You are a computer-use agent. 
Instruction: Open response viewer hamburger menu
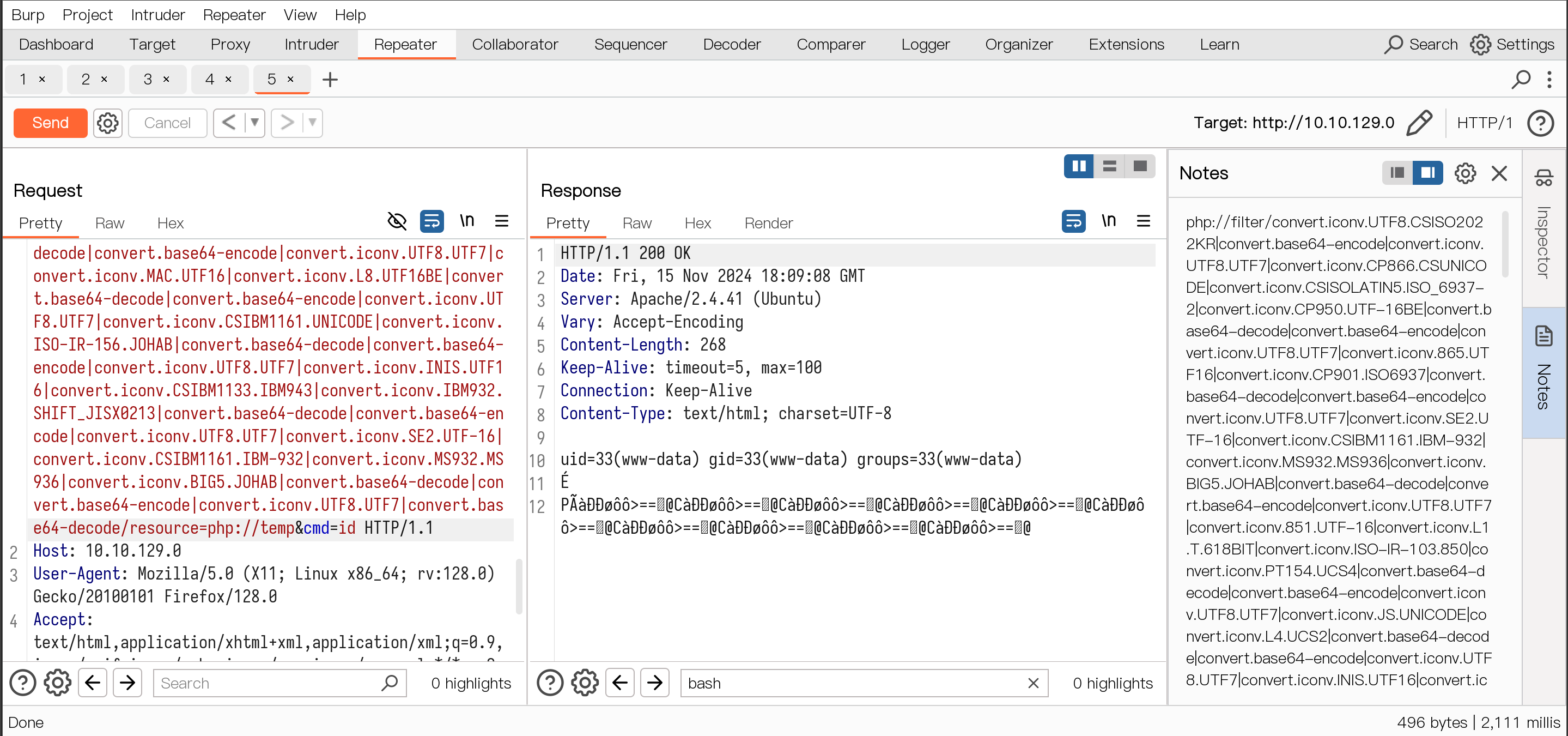click(1143, 221)
